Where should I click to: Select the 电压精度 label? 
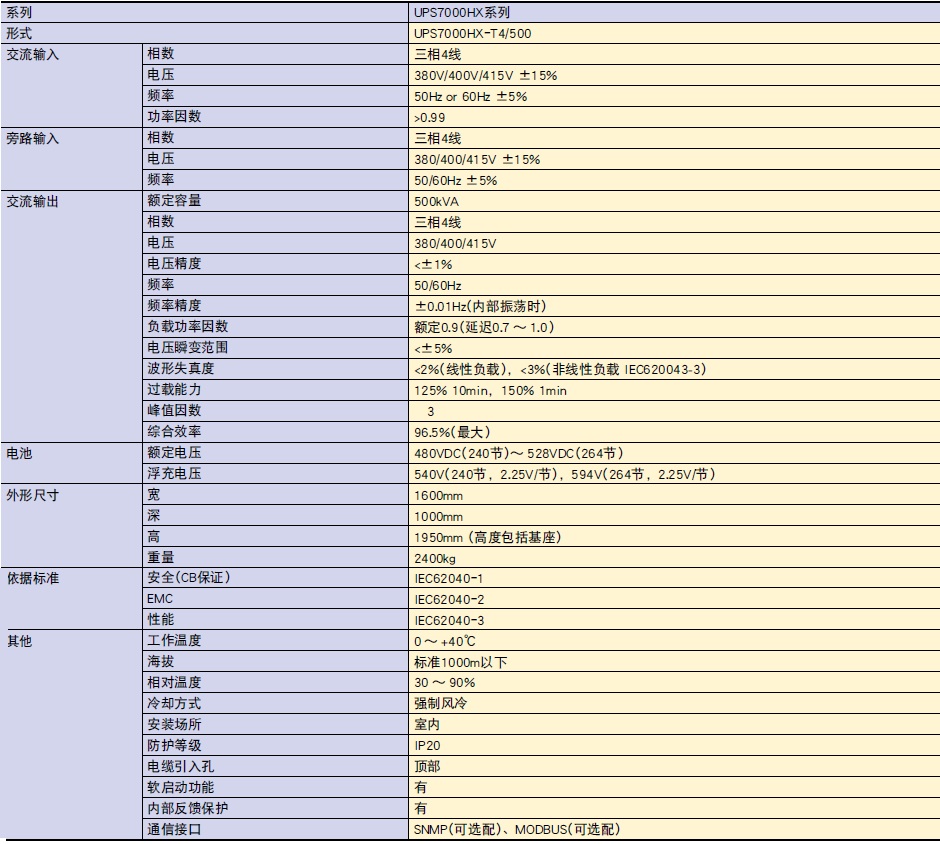[x=174, y=263]
